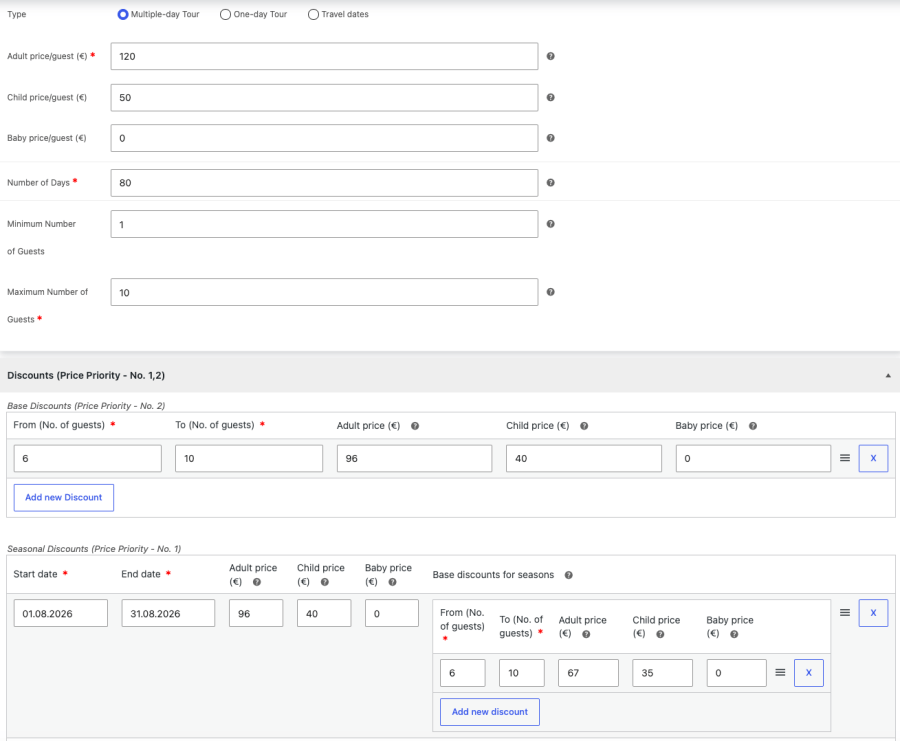Viewport: 900px width, 741px height.
Task: Remove nested season discount row with X
Action: tap(809, 673)
